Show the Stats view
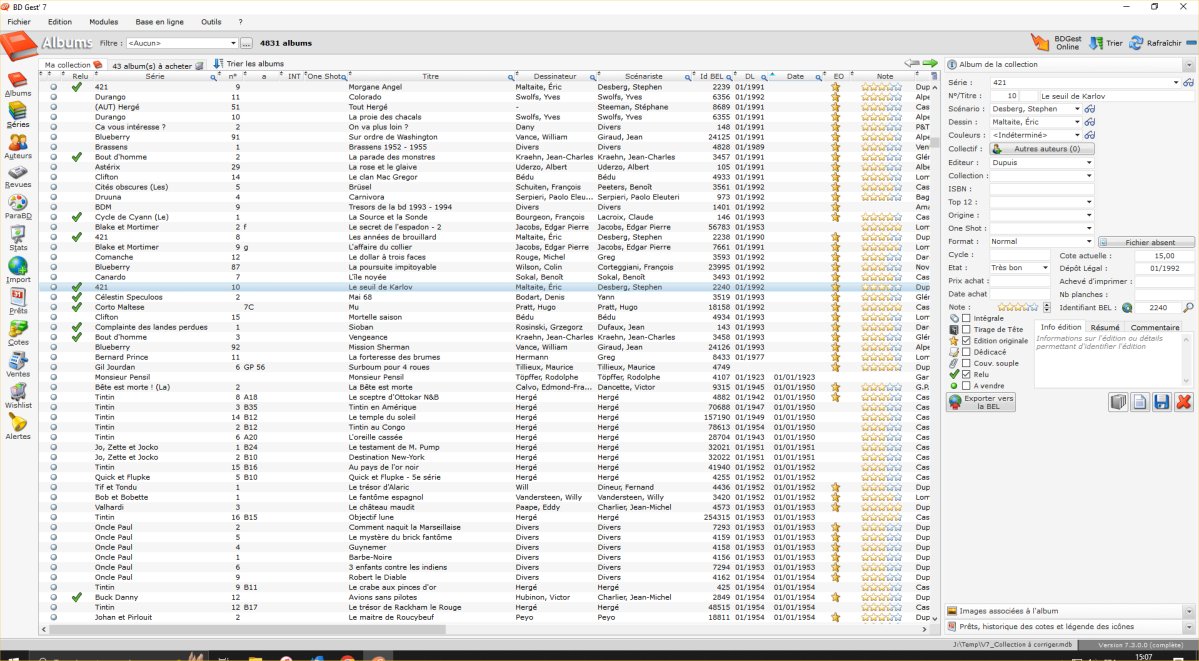The width and height of the screenshot is (1199, 661). (18, 237)
